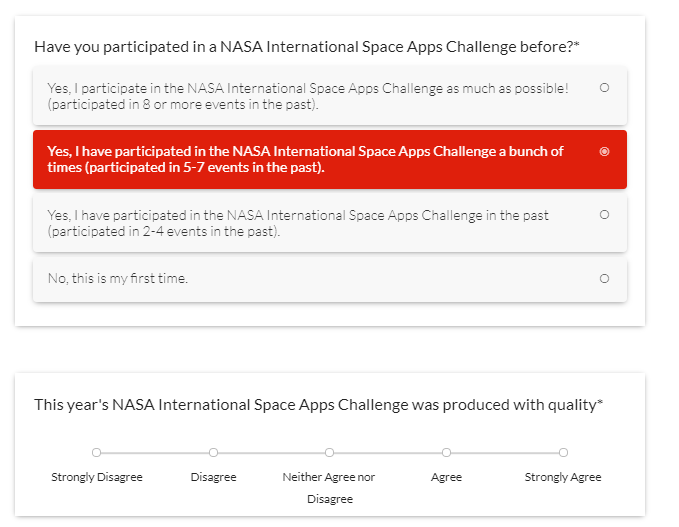Image resolution: width=679 pixels, height=527 pixels.
Task: Select the radio circle for 8 or more events
Action: [604, 88]
